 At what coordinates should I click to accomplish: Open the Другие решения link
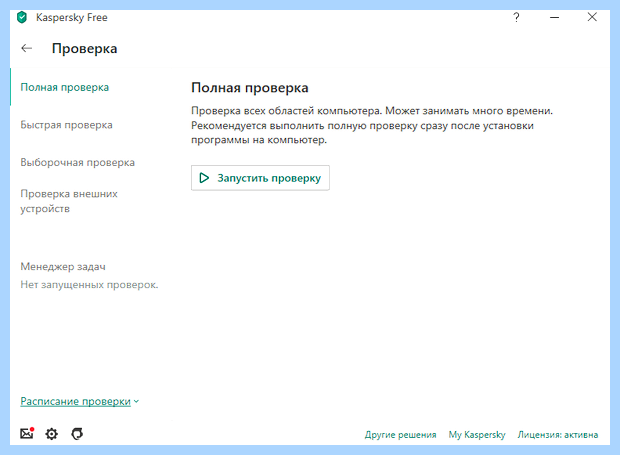400,434
